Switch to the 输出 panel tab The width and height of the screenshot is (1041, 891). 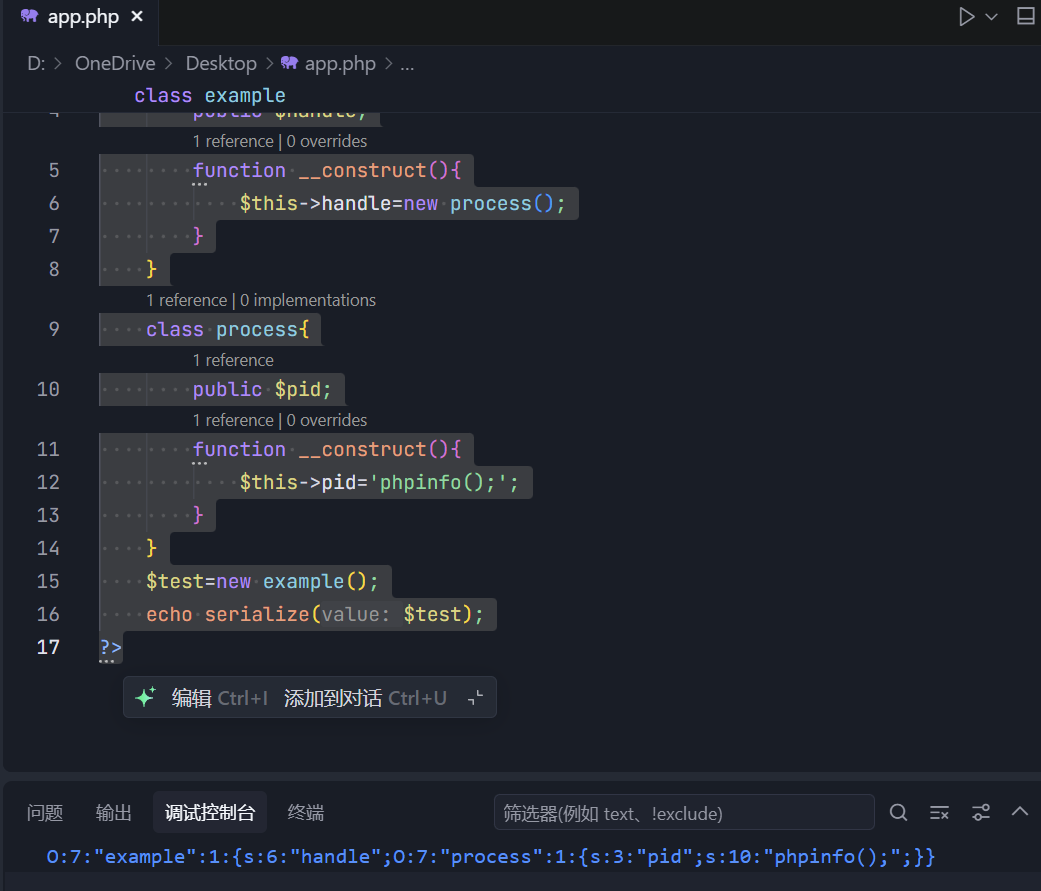(x=114, y=813)
